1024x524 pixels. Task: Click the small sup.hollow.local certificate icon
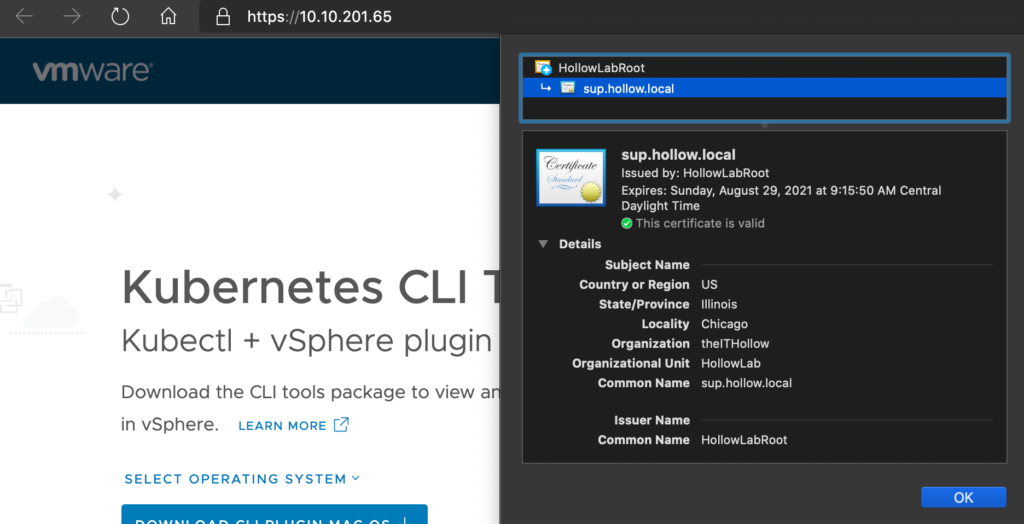pyautogui.click(x=567, y=88)
